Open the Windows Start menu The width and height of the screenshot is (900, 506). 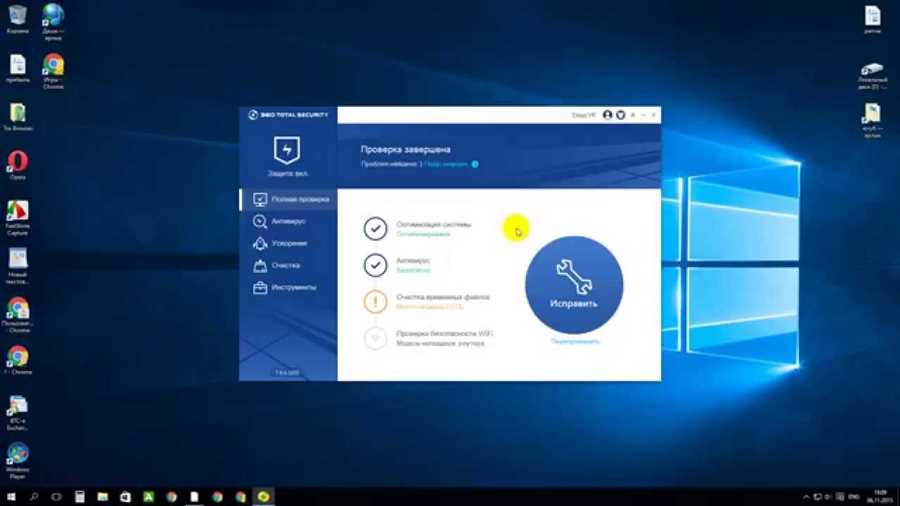(x=11, y=497)
